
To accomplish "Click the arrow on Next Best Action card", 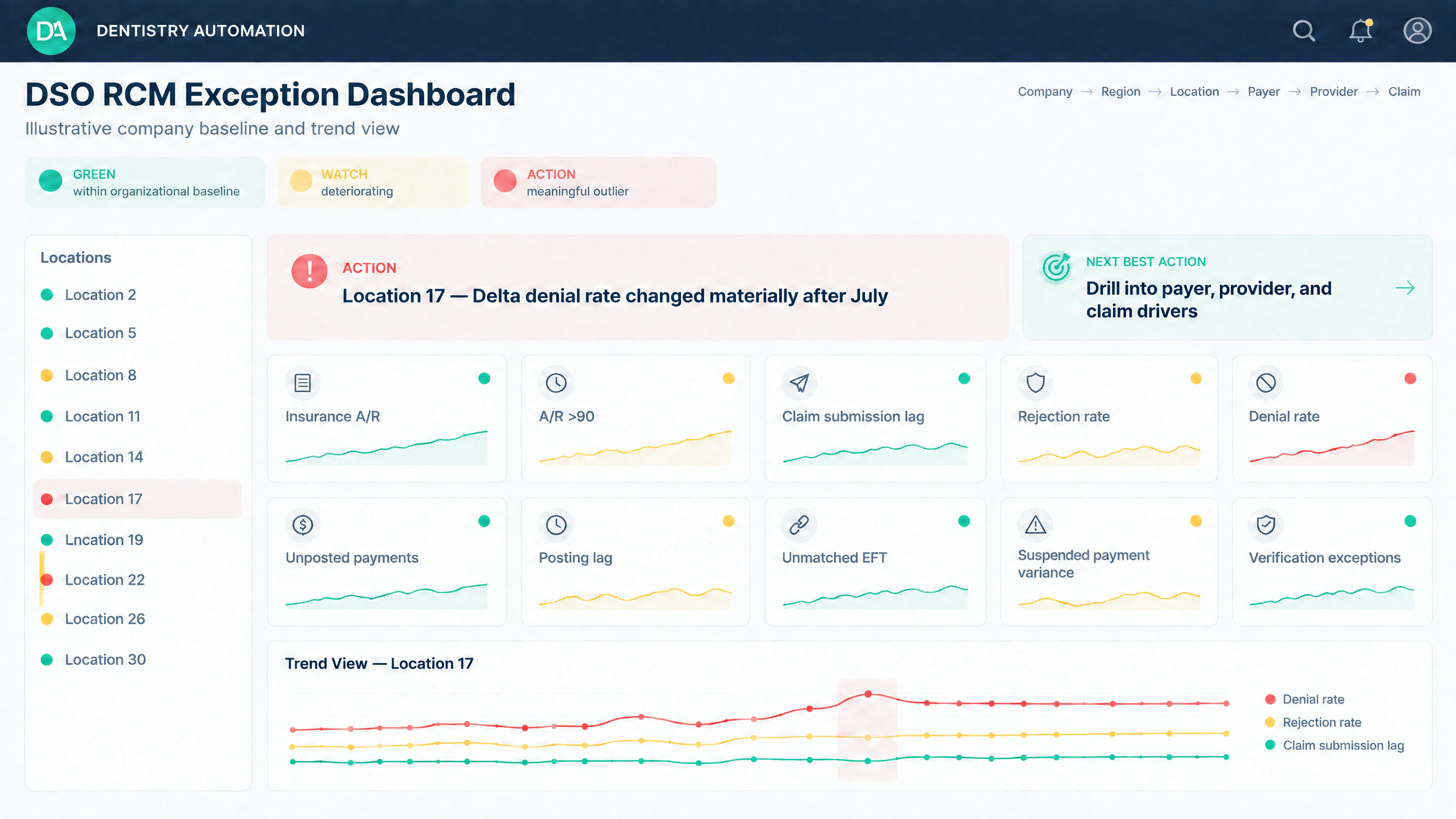I will click(1405, 288).
